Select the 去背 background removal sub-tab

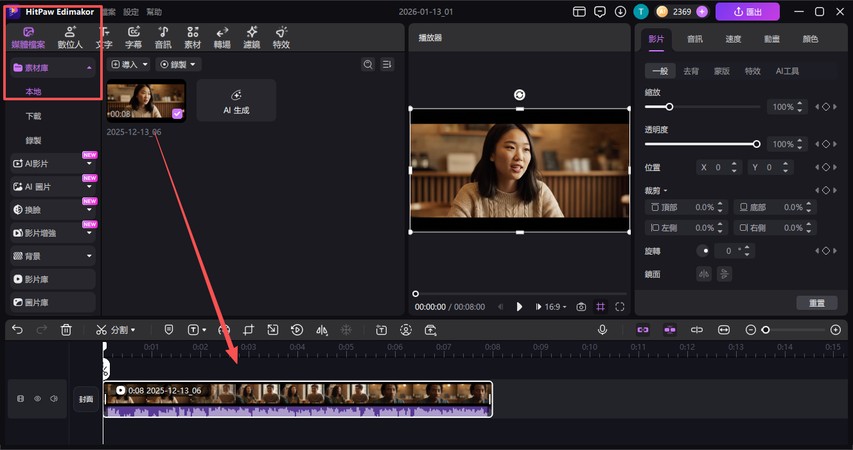coord(691,71)
